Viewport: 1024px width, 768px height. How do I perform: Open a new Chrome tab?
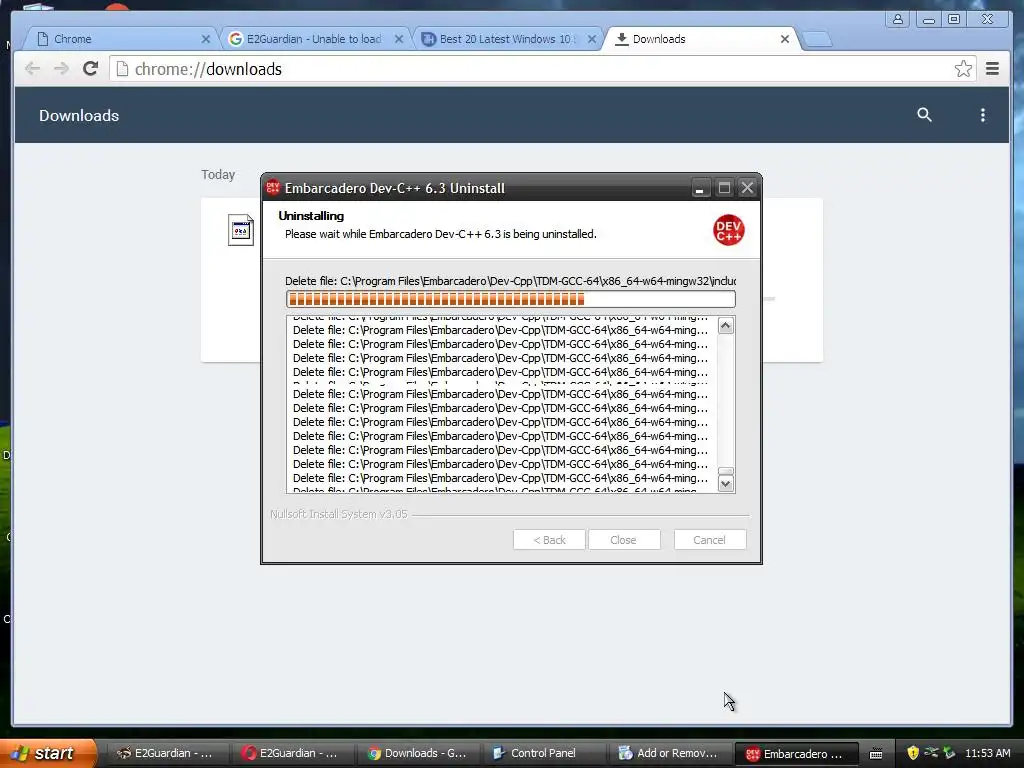817,40
